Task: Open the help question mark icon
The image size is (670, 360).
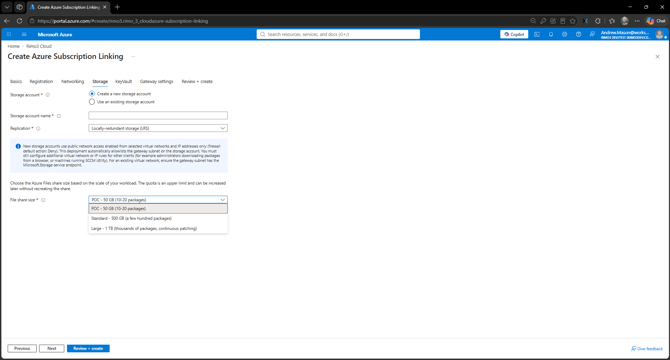Action: pyautogui.click(x=578, y=35)
